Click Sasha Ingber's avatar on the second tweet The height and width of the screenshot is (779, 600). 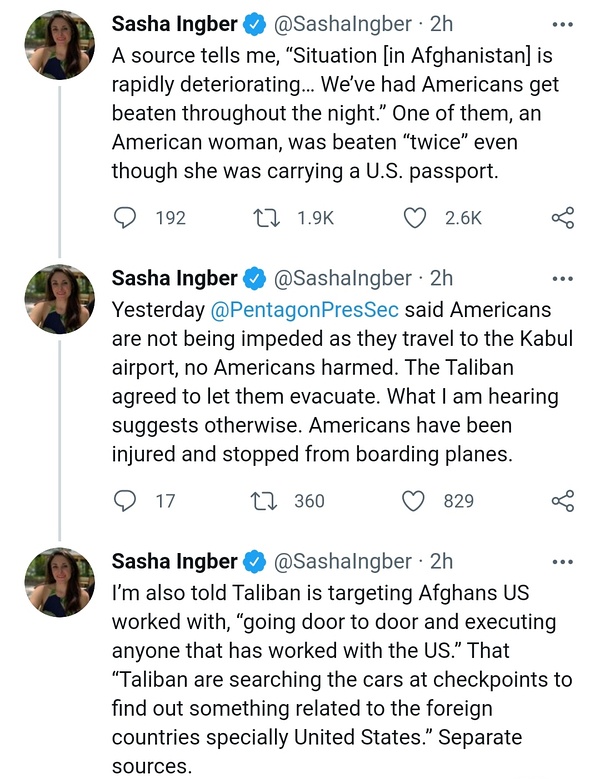[60, 299]
